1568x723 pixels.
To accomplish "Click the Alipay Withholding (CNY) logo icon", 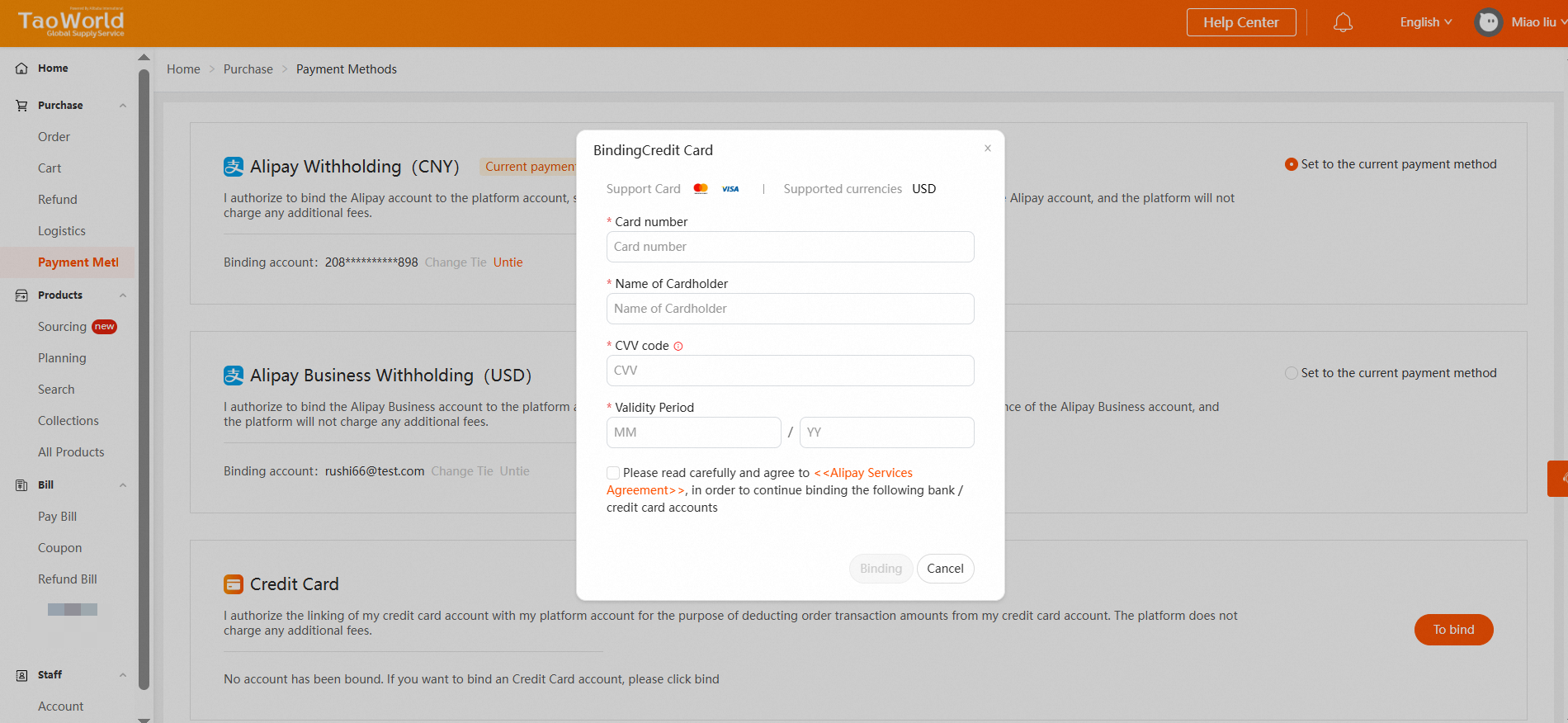I will (234, 167).
